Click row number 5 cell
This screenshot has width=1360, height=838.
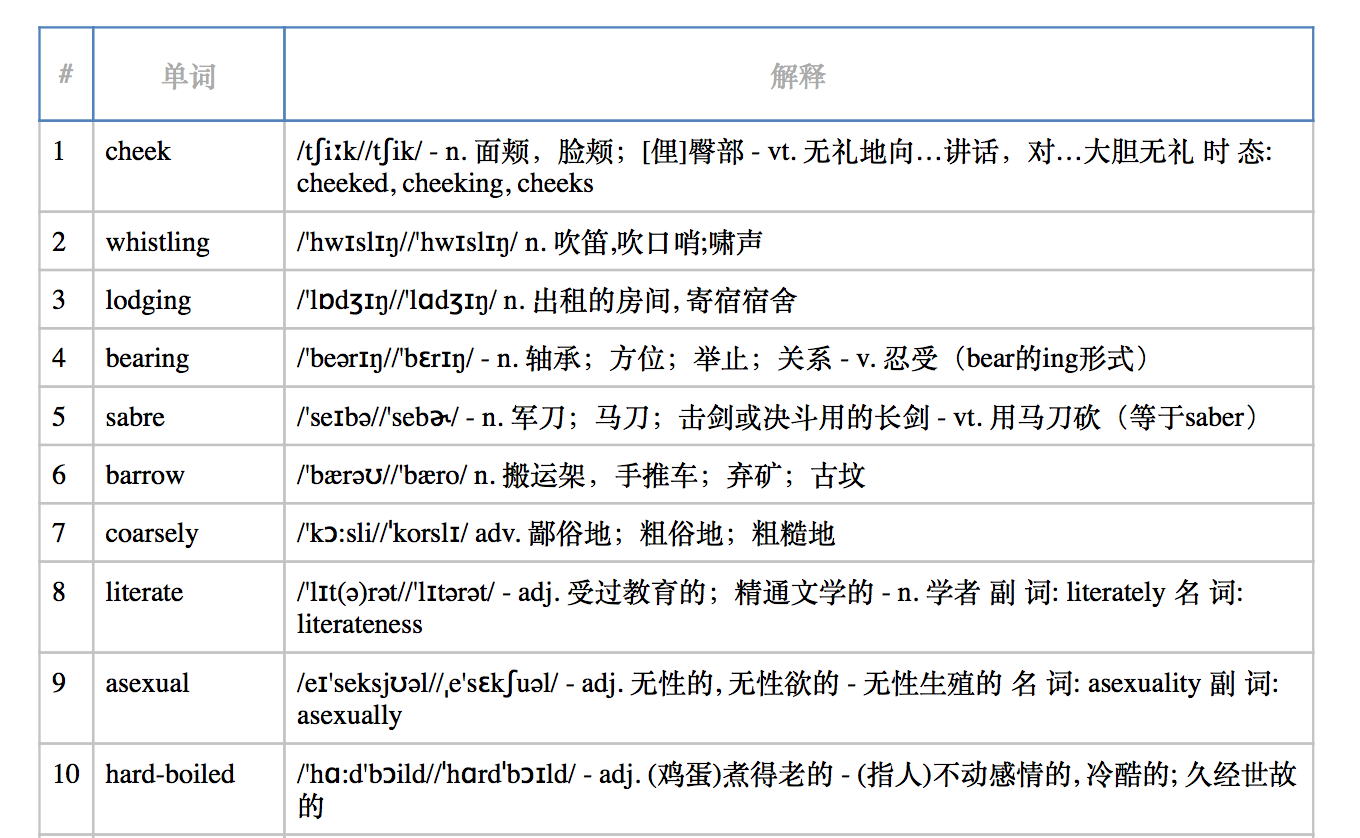pyautogui.click(x=66, y=415)
